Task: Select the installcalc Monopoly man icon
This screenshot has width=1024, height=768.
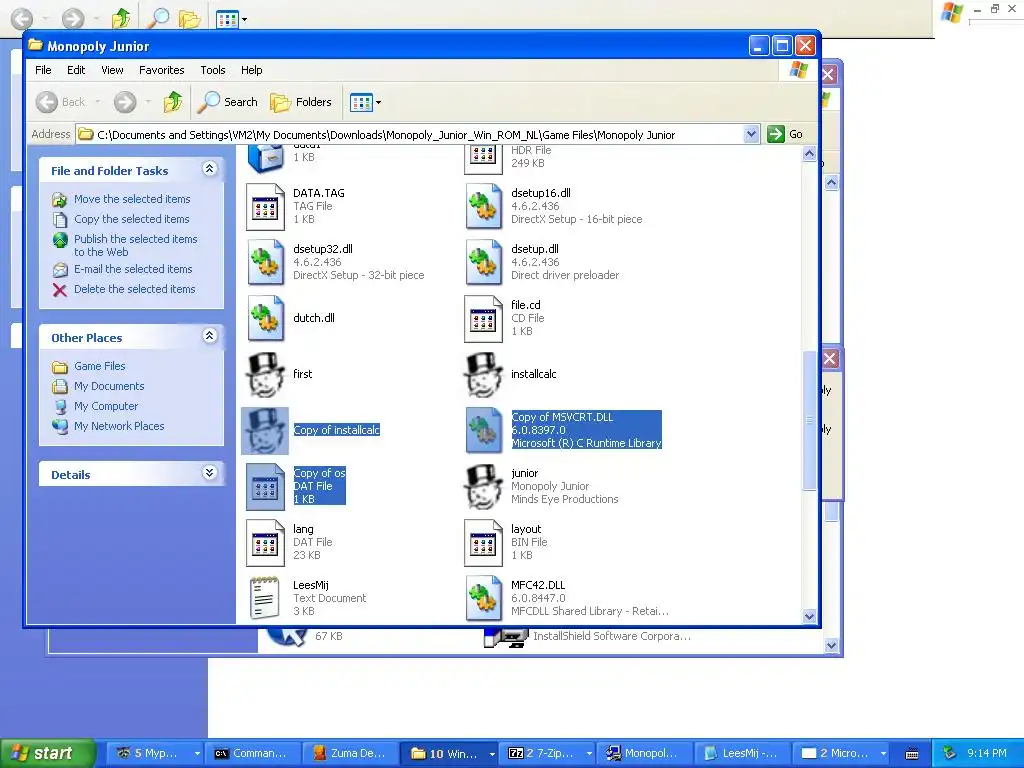Action: (483, 375)
